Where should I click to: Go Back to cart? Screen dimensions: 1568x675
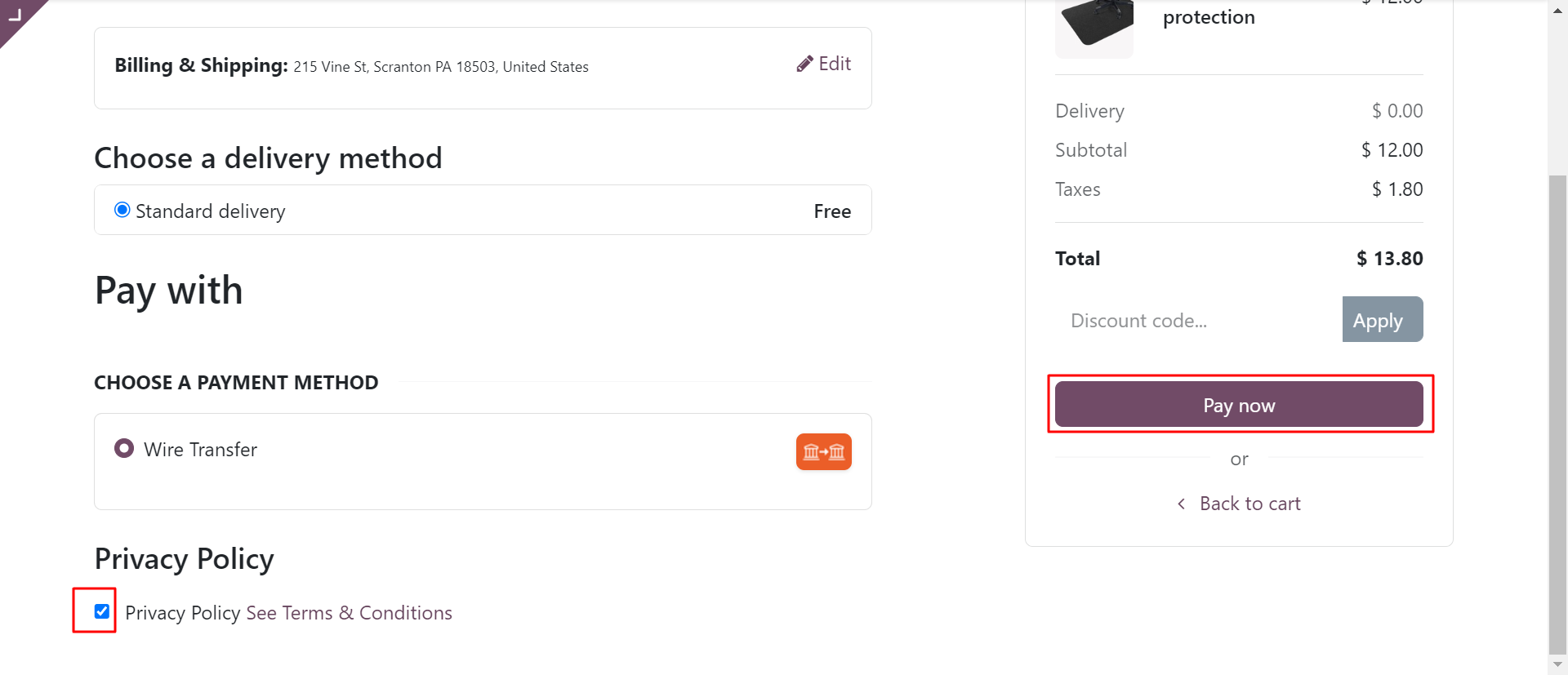point(1249,504)
